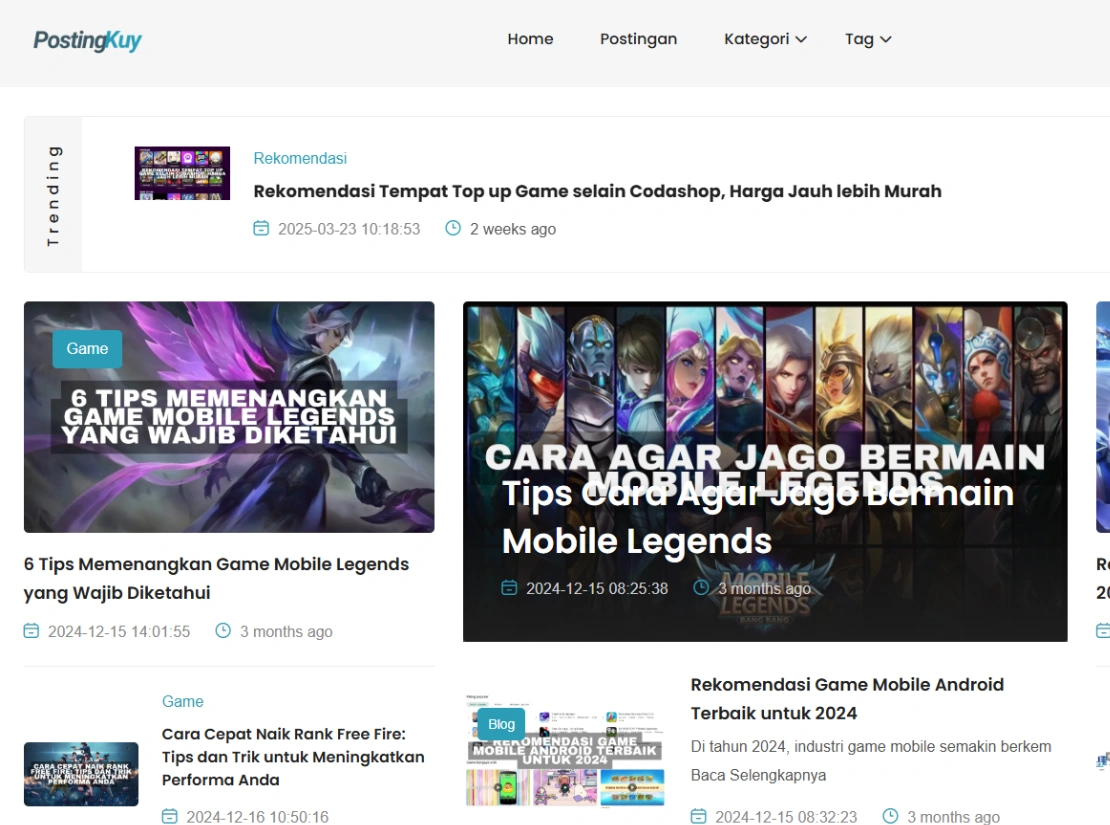The width and height of the screenshot is (1110, 825).
Task: Click the PostingKuy logo
Action: (x=87, y=40)
